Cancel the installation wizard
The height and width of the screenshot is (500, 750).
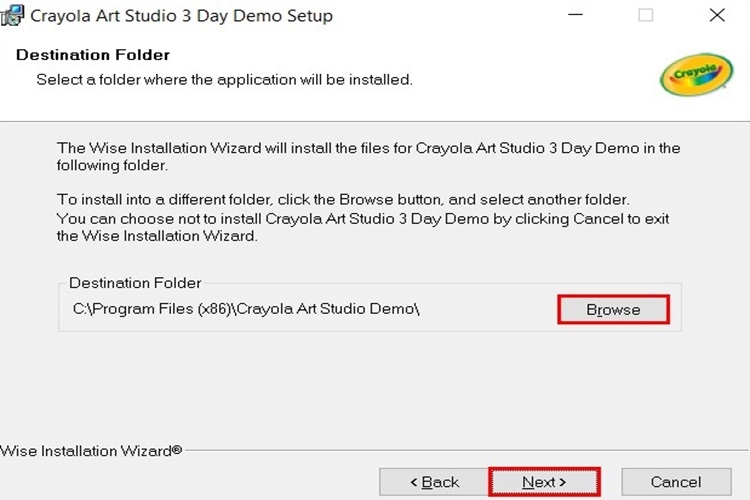(675, 482)
